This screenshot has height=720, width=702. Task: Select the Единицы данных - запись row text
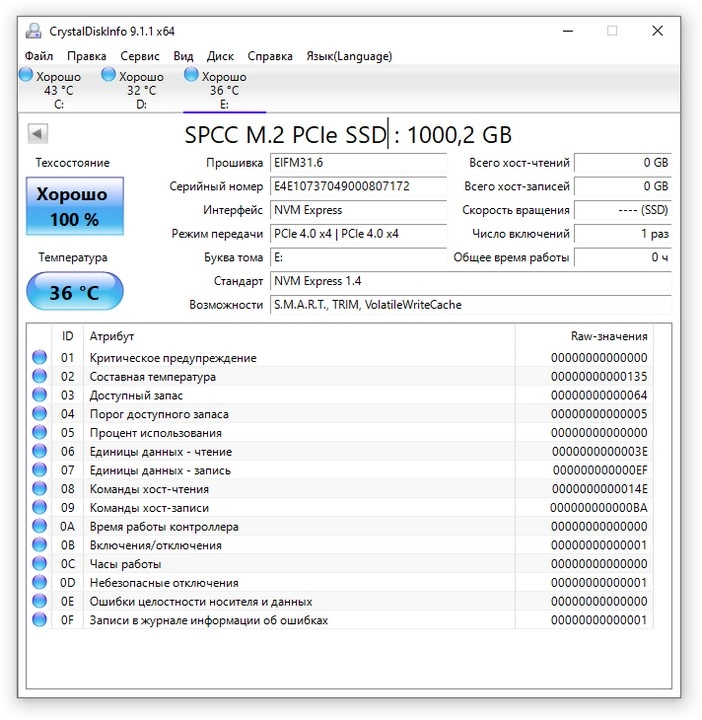(160, 470)
